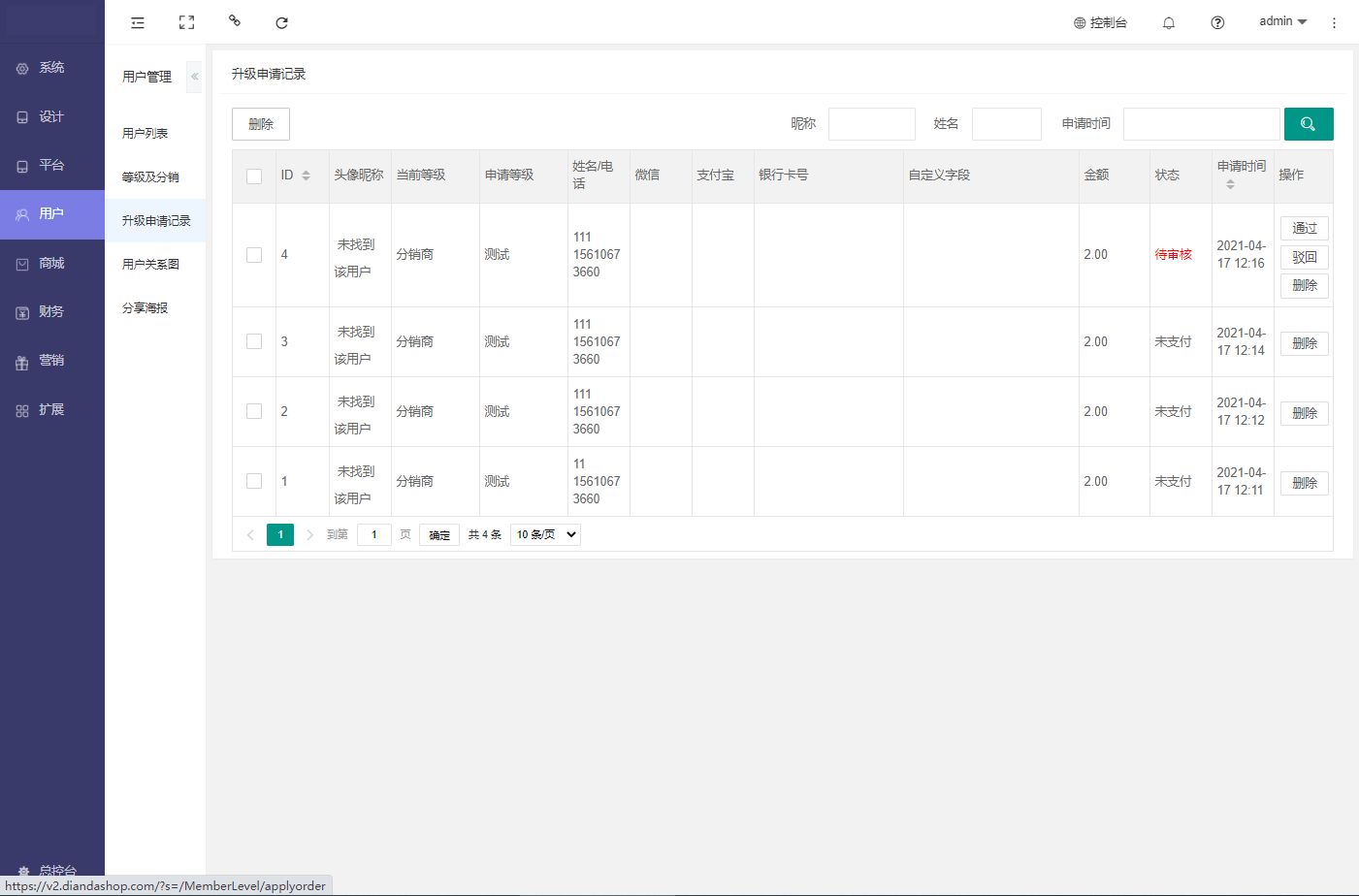Toggle fullscreen mode icon

(186, 22)
